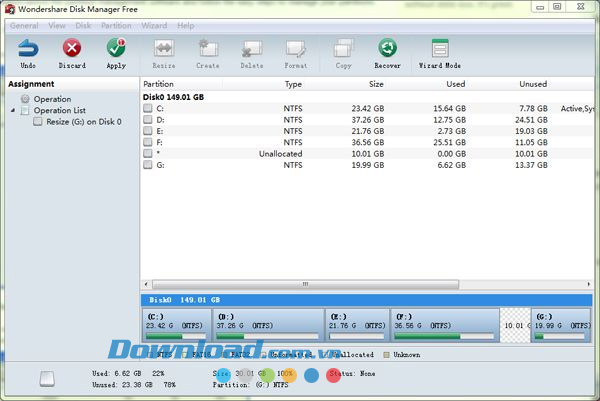Sort by the Used column header

point(456,84)
